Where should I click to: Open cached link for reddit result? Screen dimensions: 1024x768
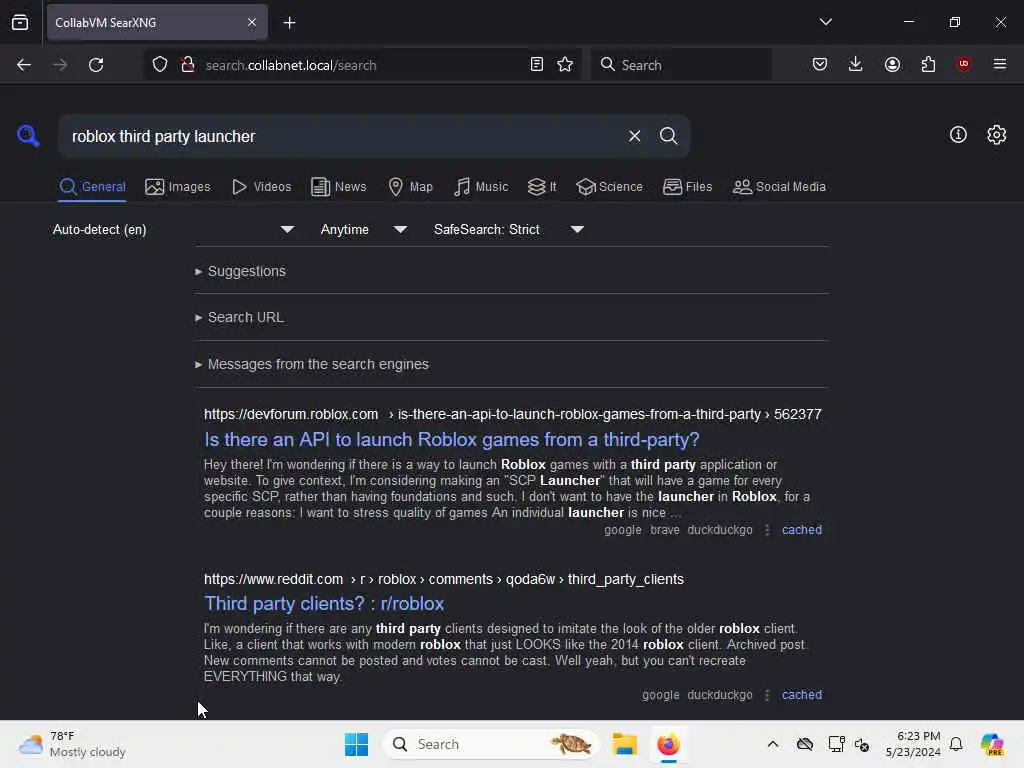click(801, 695)
